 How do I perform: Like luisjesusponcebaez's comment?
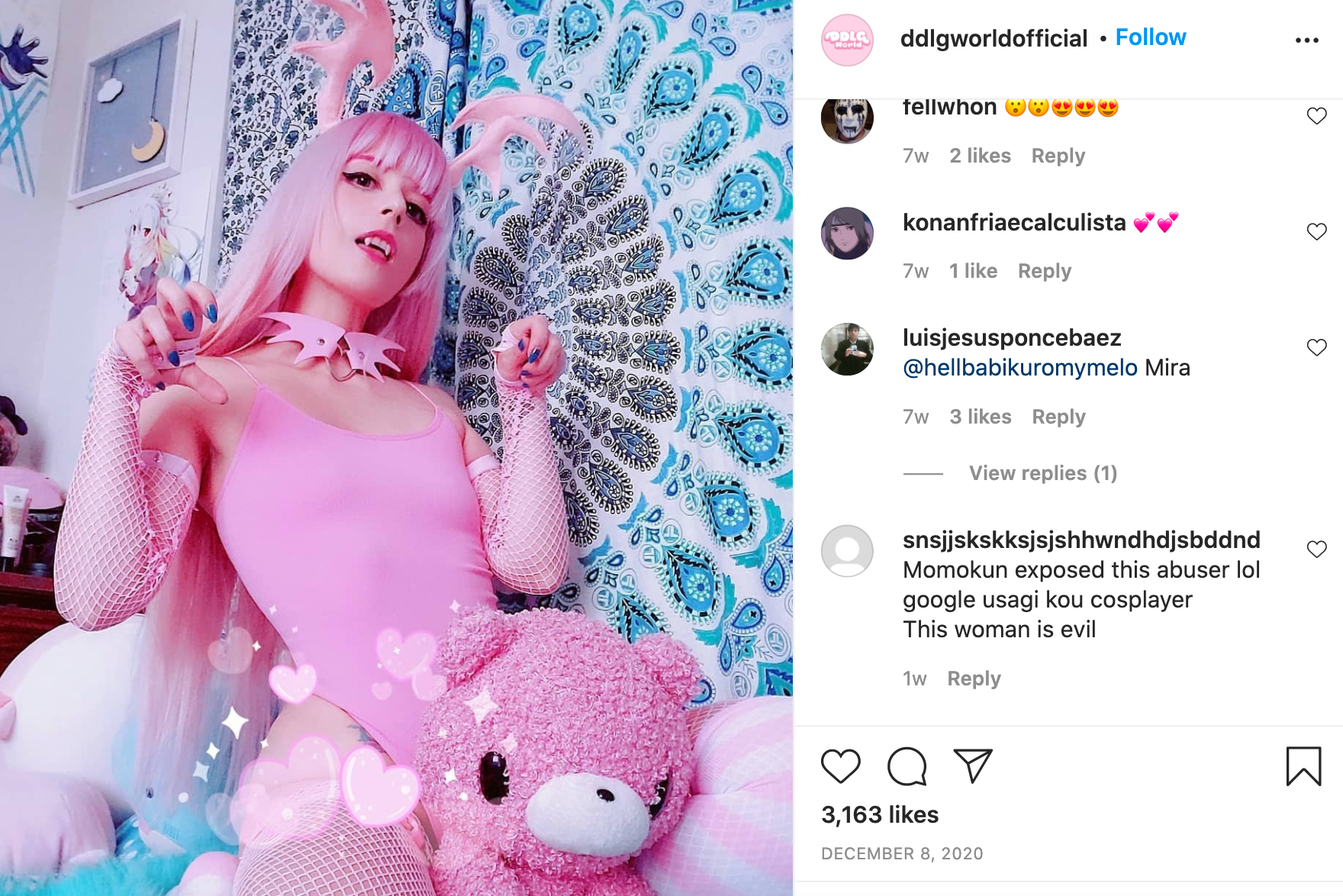pos(1316,347)
